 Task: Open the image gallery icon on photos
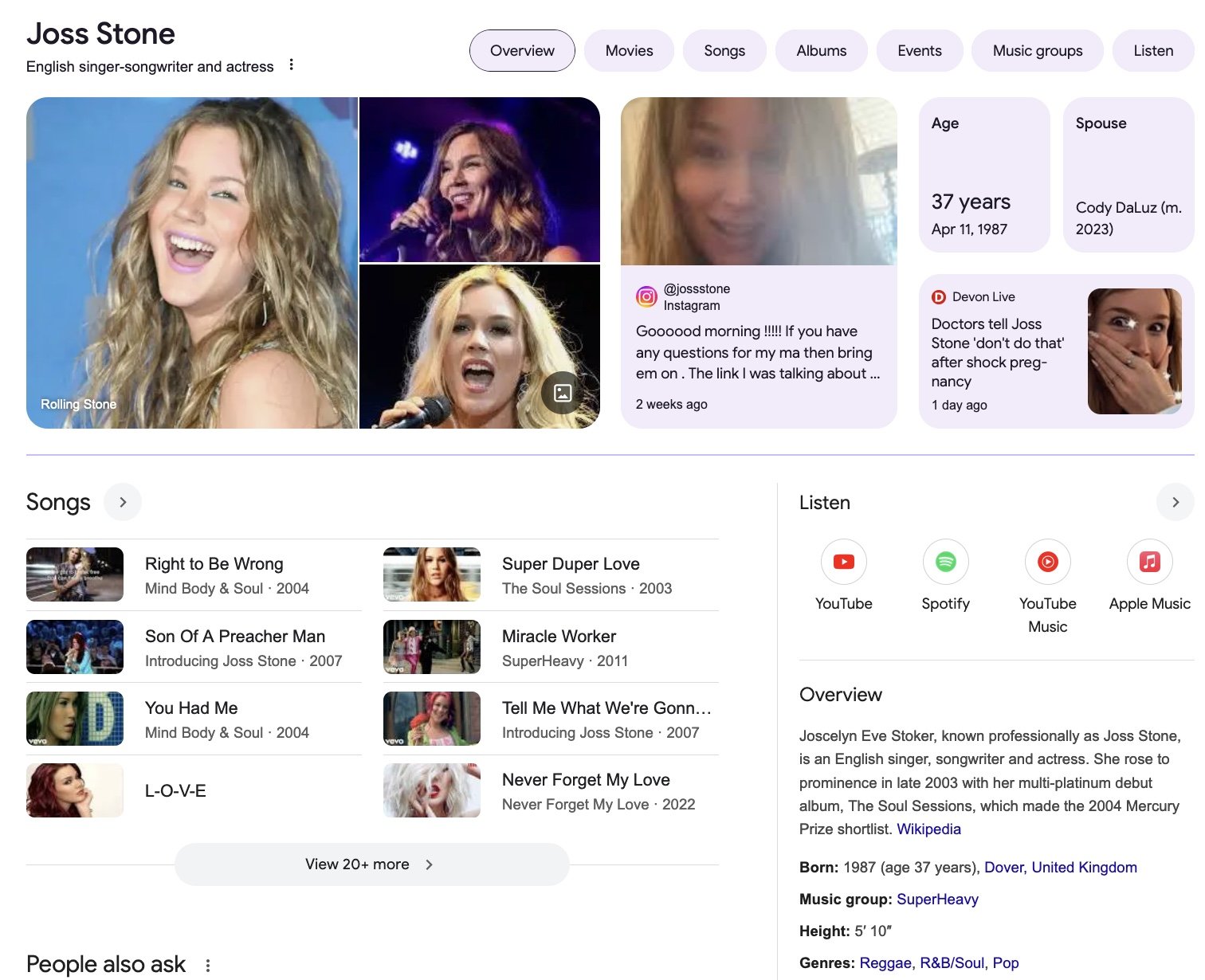click(563, 393)
